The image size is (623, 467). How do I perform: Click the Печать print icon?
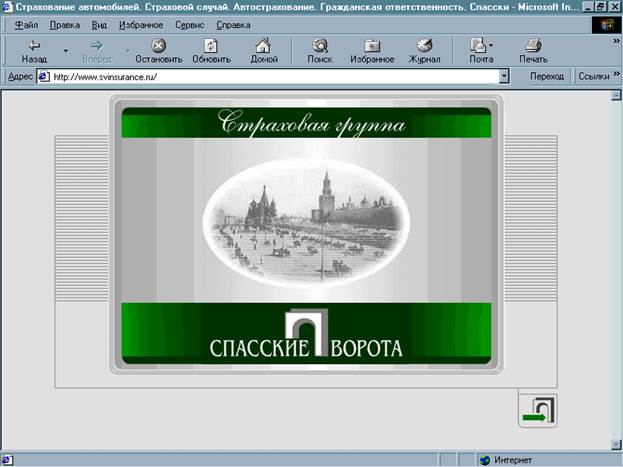coord(533,45)
